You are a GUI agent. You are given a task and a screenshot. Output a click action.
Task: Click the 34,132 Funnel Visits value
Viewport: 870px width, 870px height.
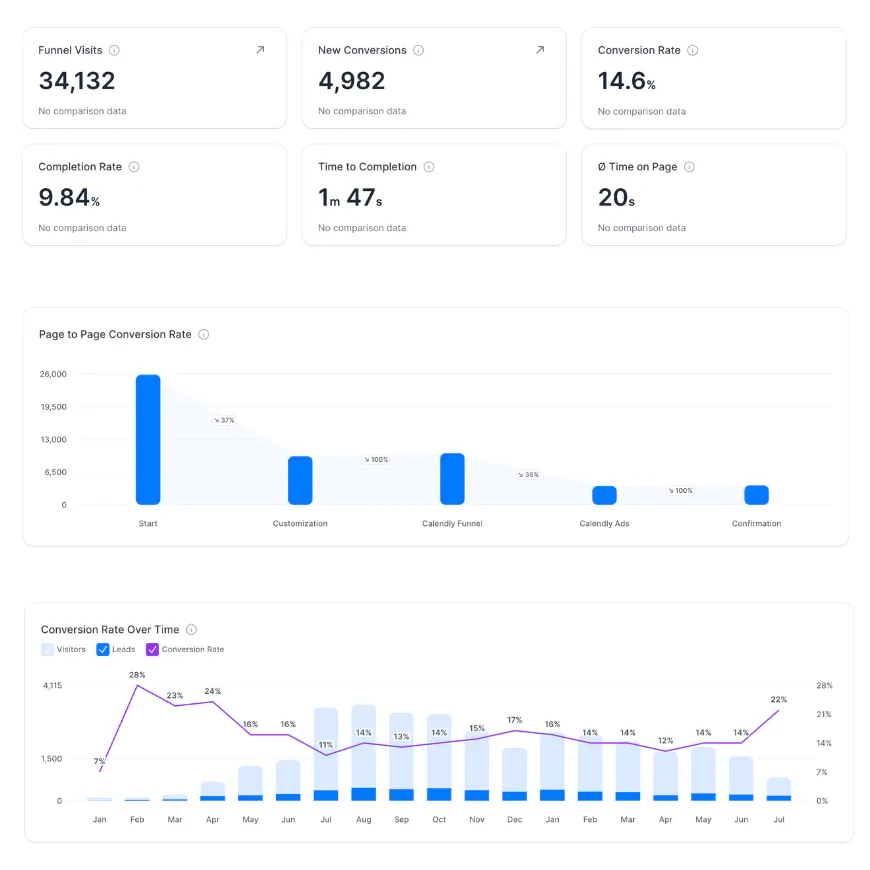click(77, 81)
